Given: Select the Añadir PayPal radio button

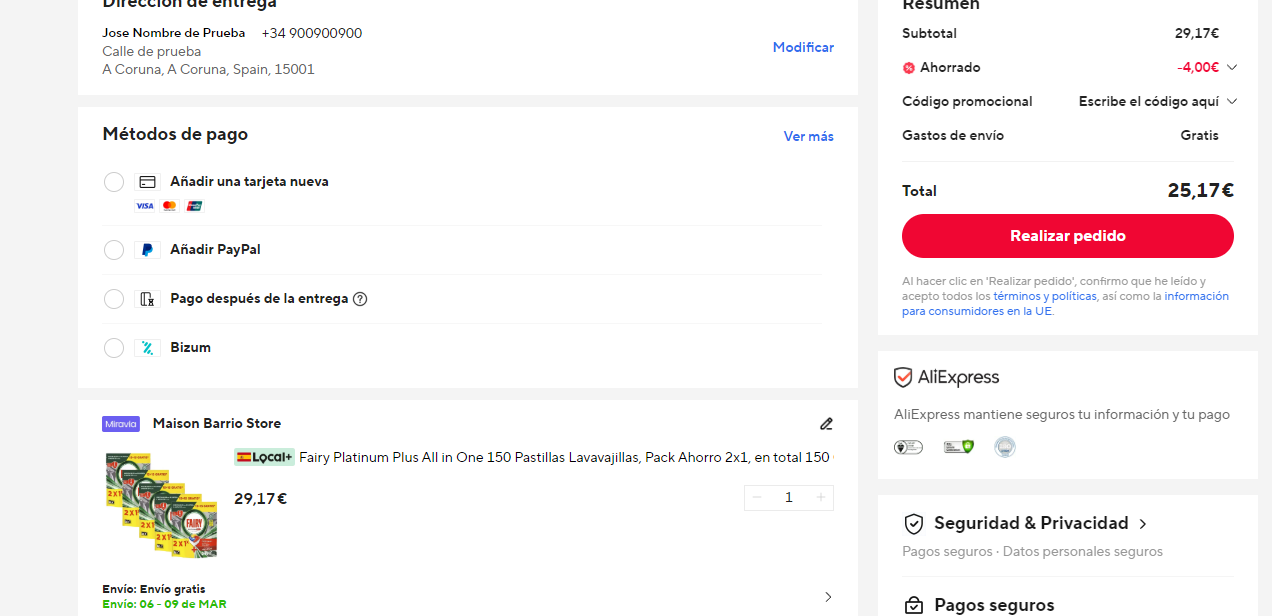Looking at the screenshot, I should [x=114, y=250].
